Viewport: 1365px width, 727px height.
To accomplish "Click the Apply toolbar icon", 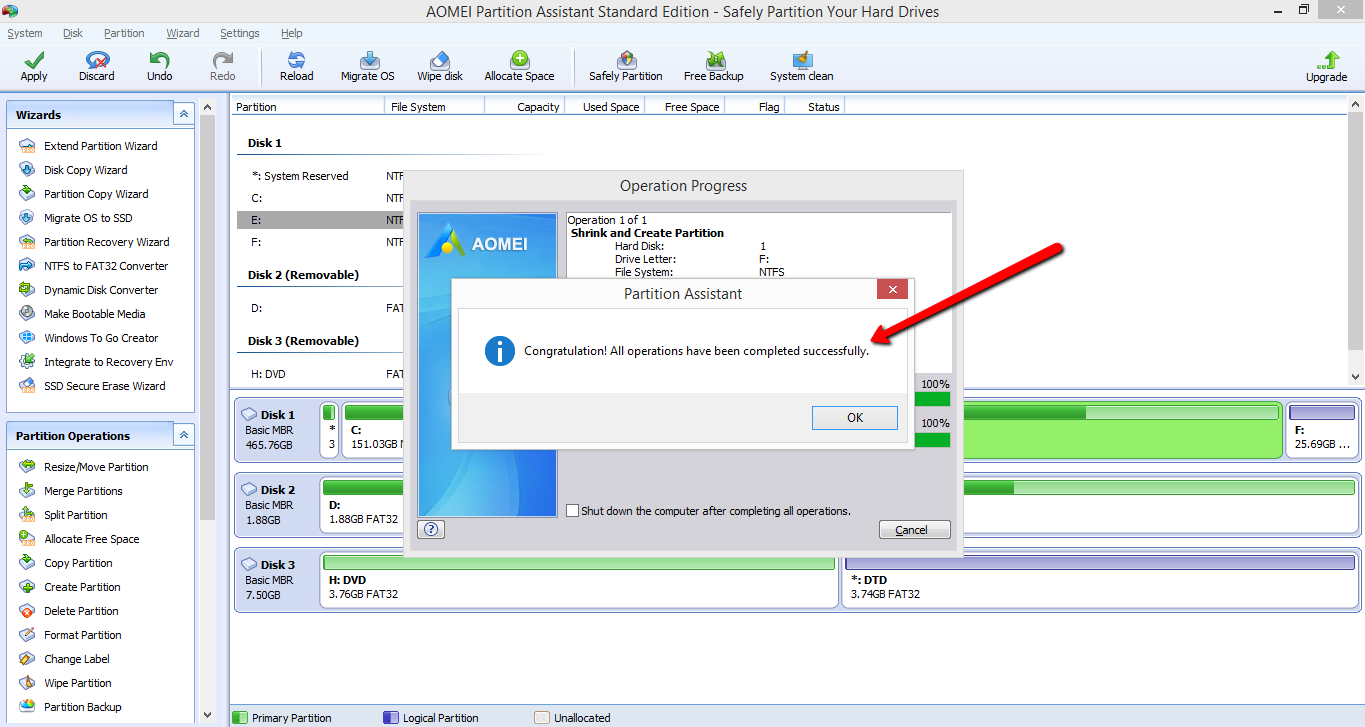I will [x=32, y=66].
